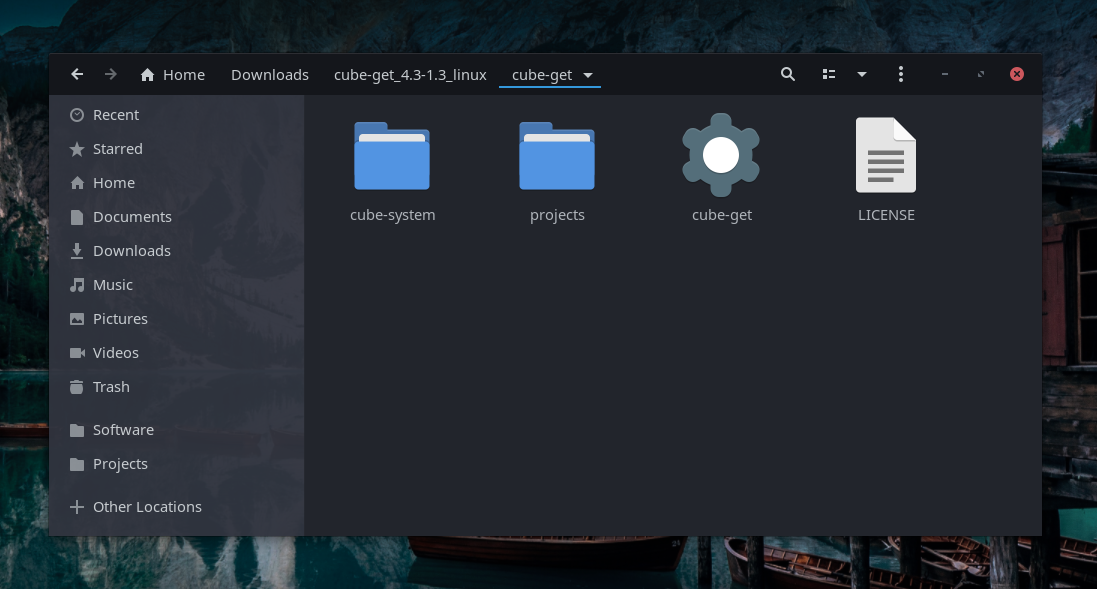Browse Other Locations in sidebar
This screenshot has height=589, width=1097.
(146, 507)
